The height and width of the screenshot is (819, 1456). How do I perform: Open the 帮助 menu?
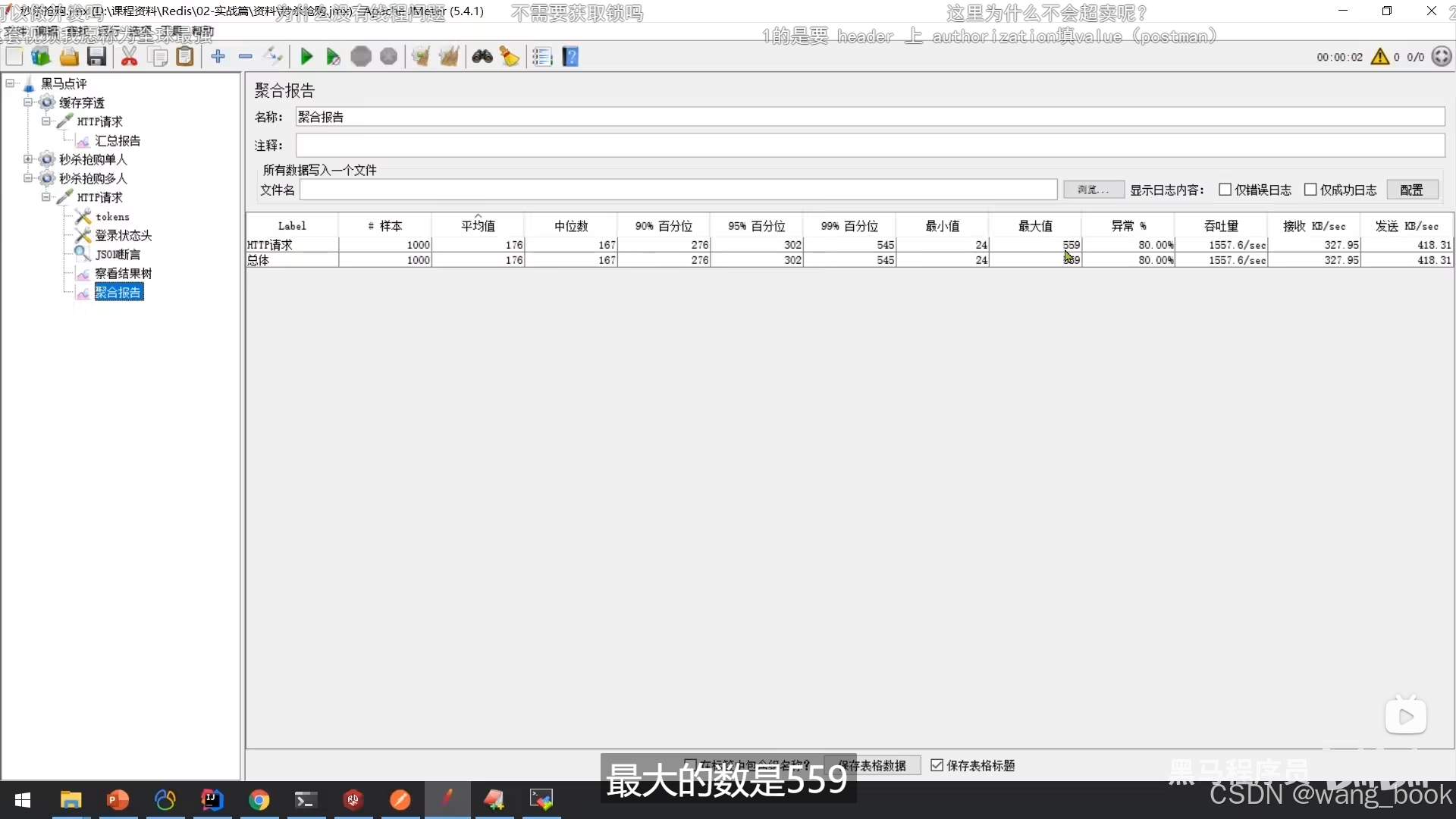coord(202,32)
